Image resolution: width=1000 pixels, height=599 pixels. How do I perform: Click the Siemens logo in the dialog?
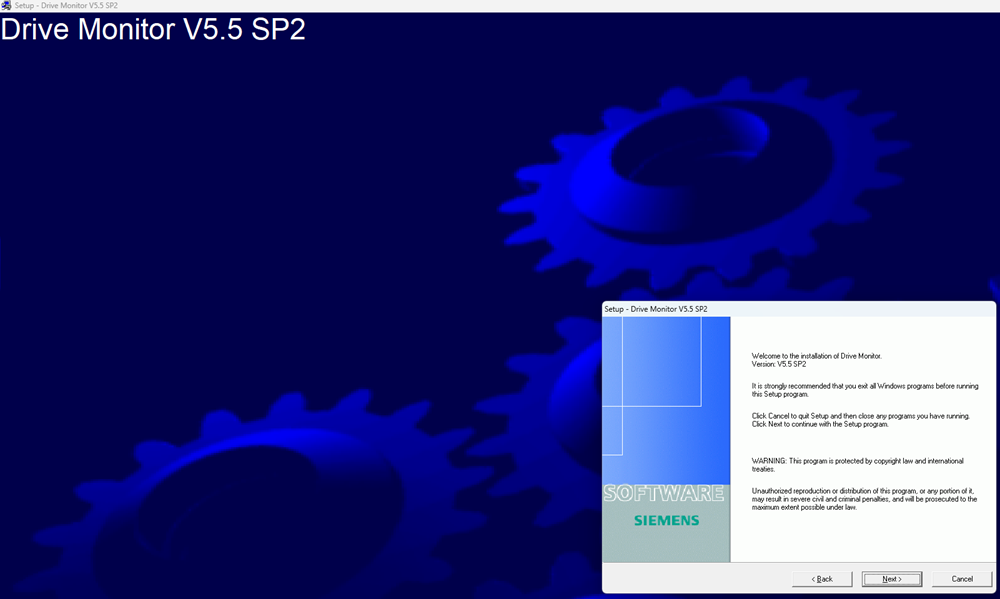pyautogui.click(x=666, y=521)
